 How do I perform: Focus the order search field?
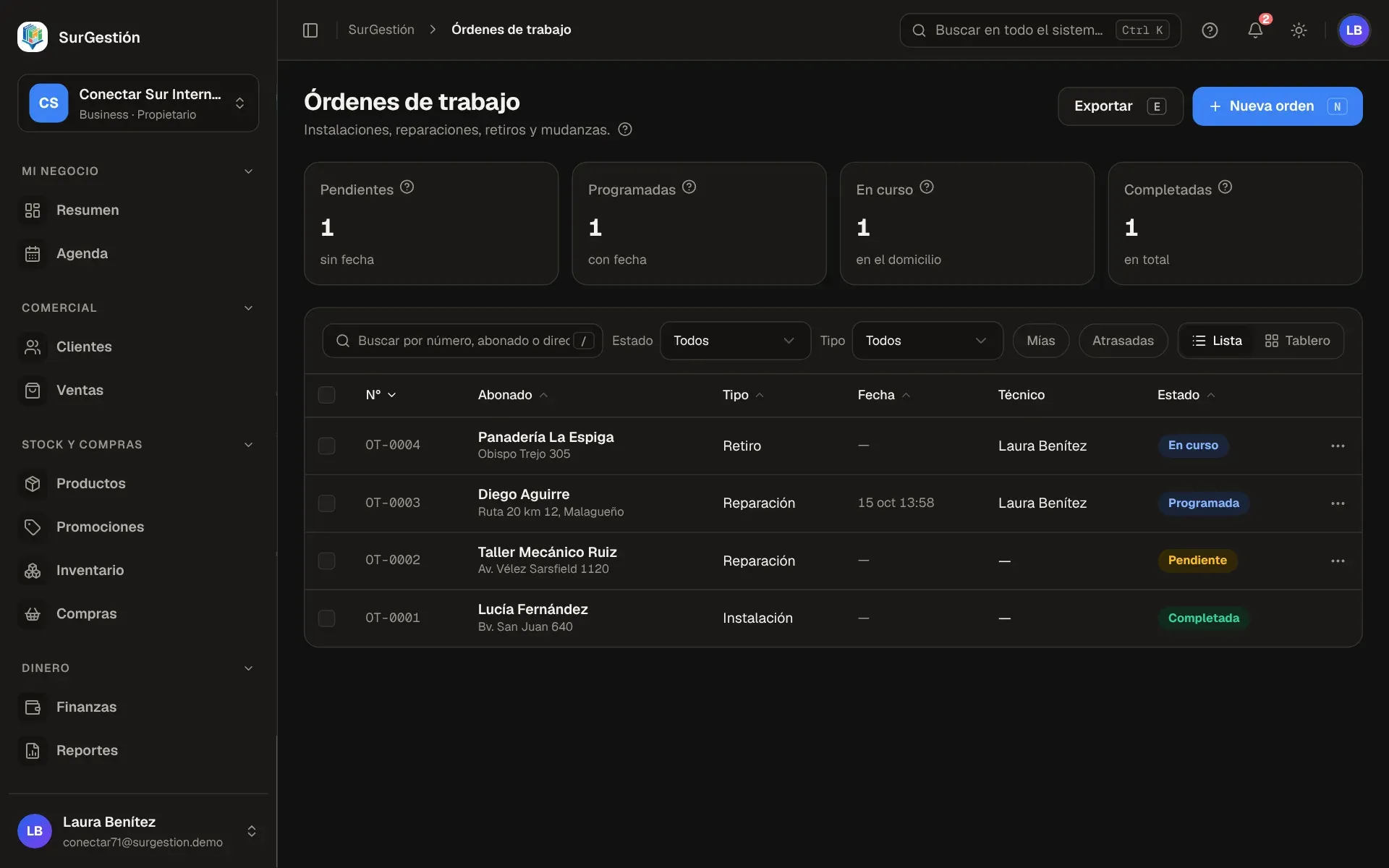coord(462,341)
